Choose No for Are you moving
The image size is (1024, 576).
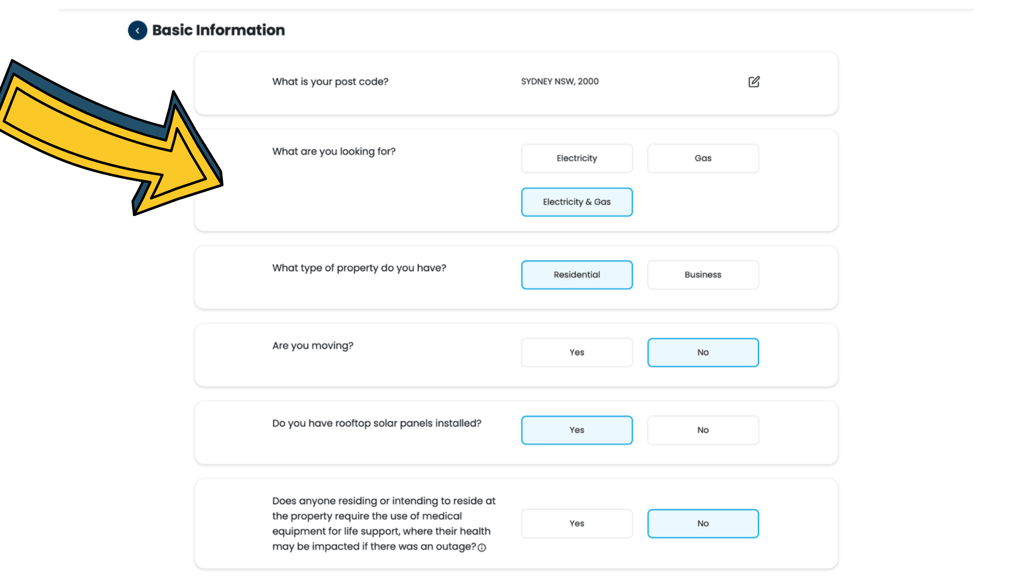pos(703,353)
